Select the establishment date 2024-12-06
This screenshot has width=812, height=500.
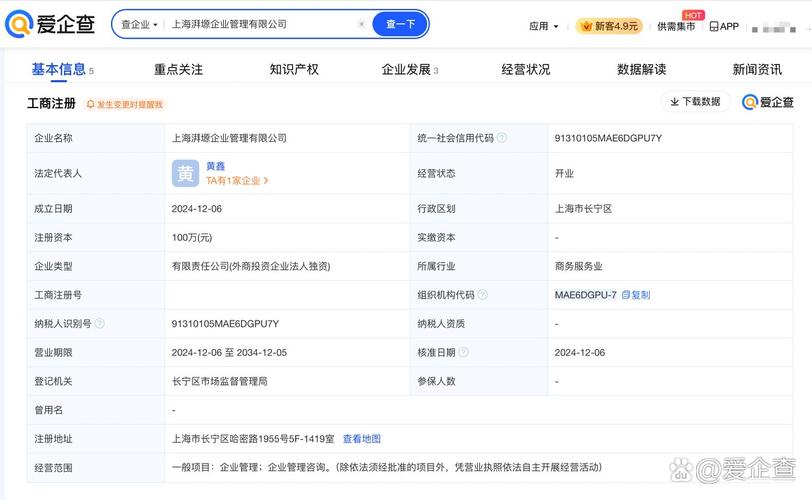(197, 209)
